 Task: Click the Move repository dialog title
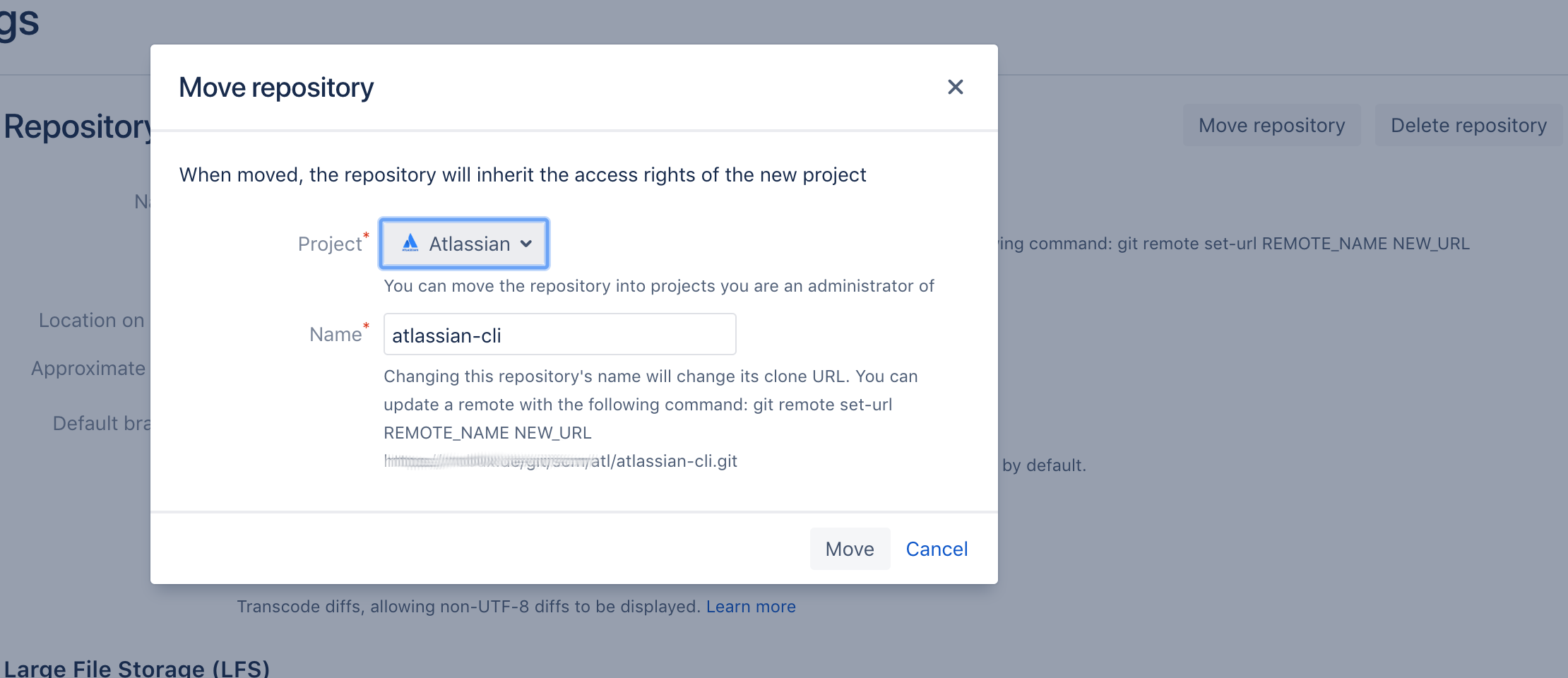point(276,88)
